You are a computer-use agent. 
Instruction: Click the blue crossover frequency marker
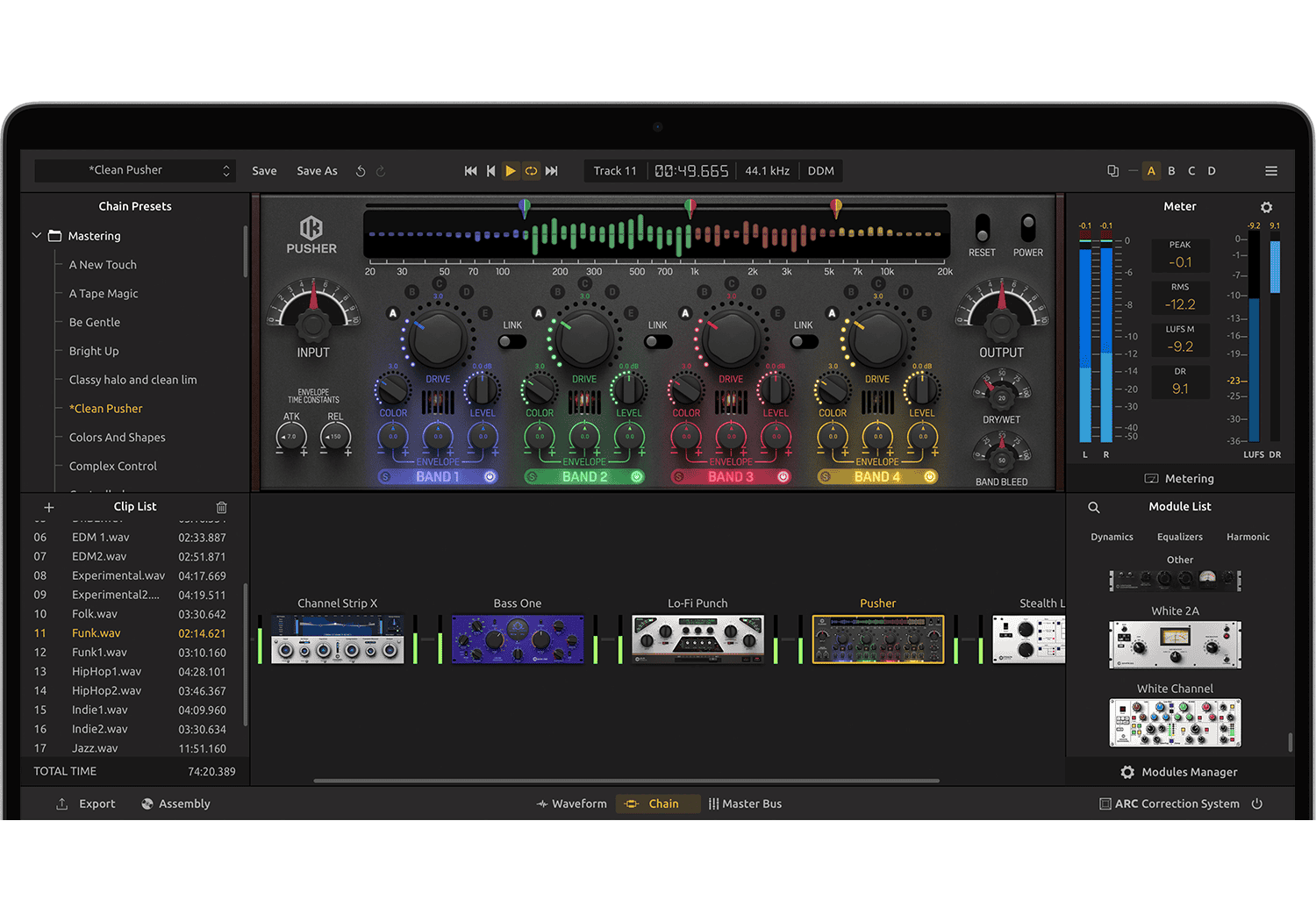click(x=525, y=208)
